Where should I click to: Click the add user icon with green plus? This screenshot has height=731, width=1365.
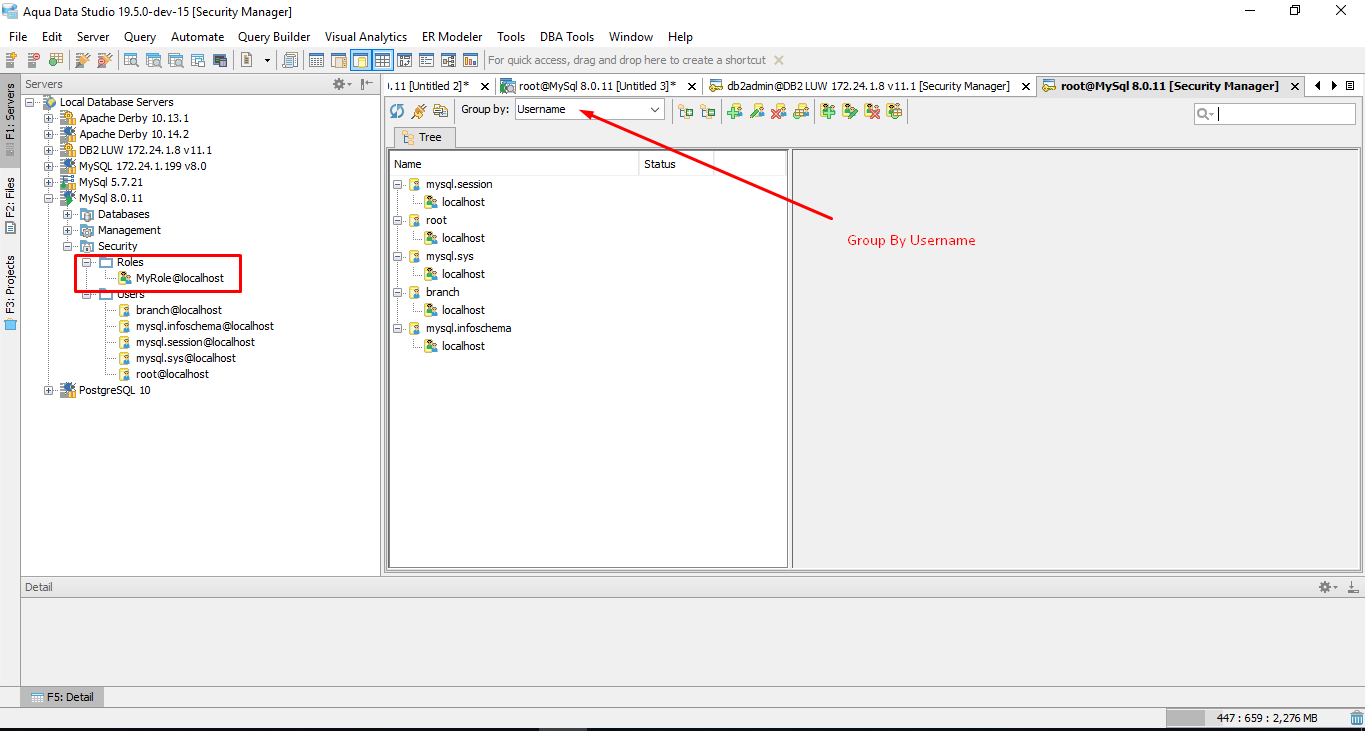coord(735,111)
